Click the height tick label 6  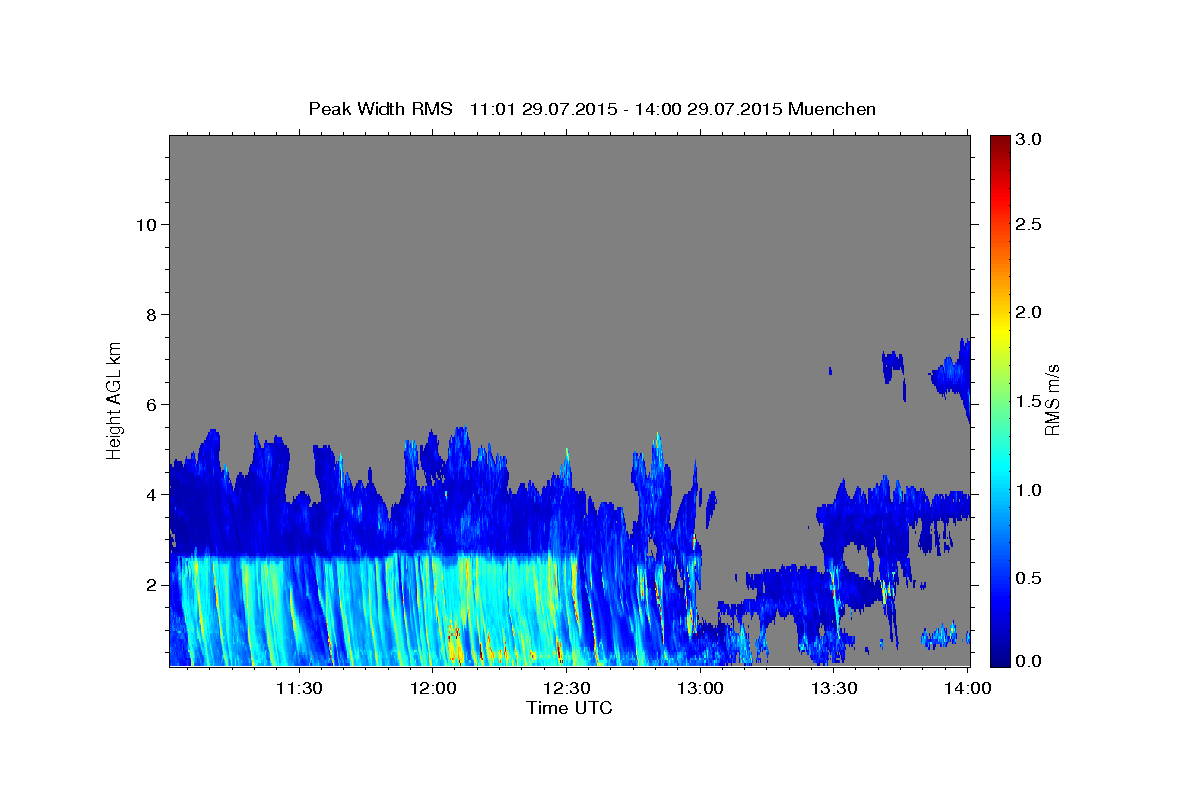tap(150, 404)
